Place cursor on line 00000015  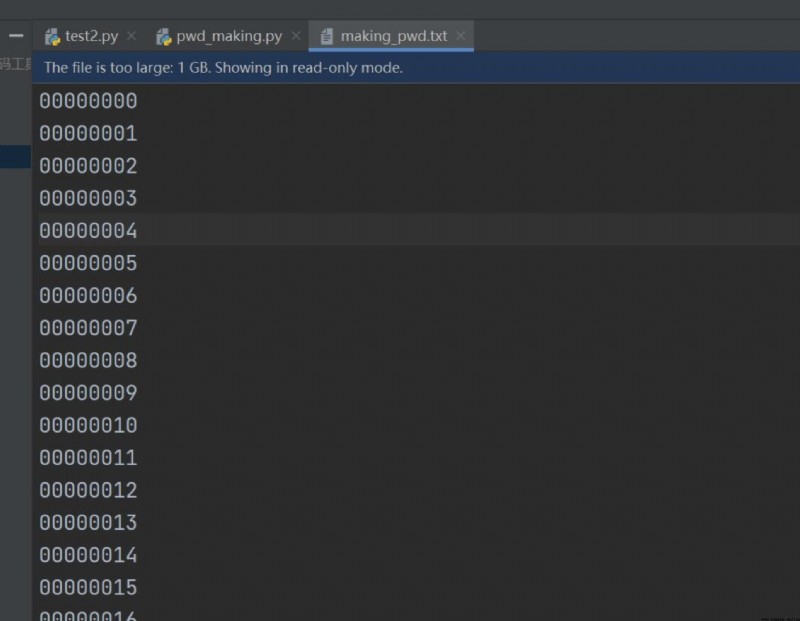pyautogui.click(x=88, y=587)
